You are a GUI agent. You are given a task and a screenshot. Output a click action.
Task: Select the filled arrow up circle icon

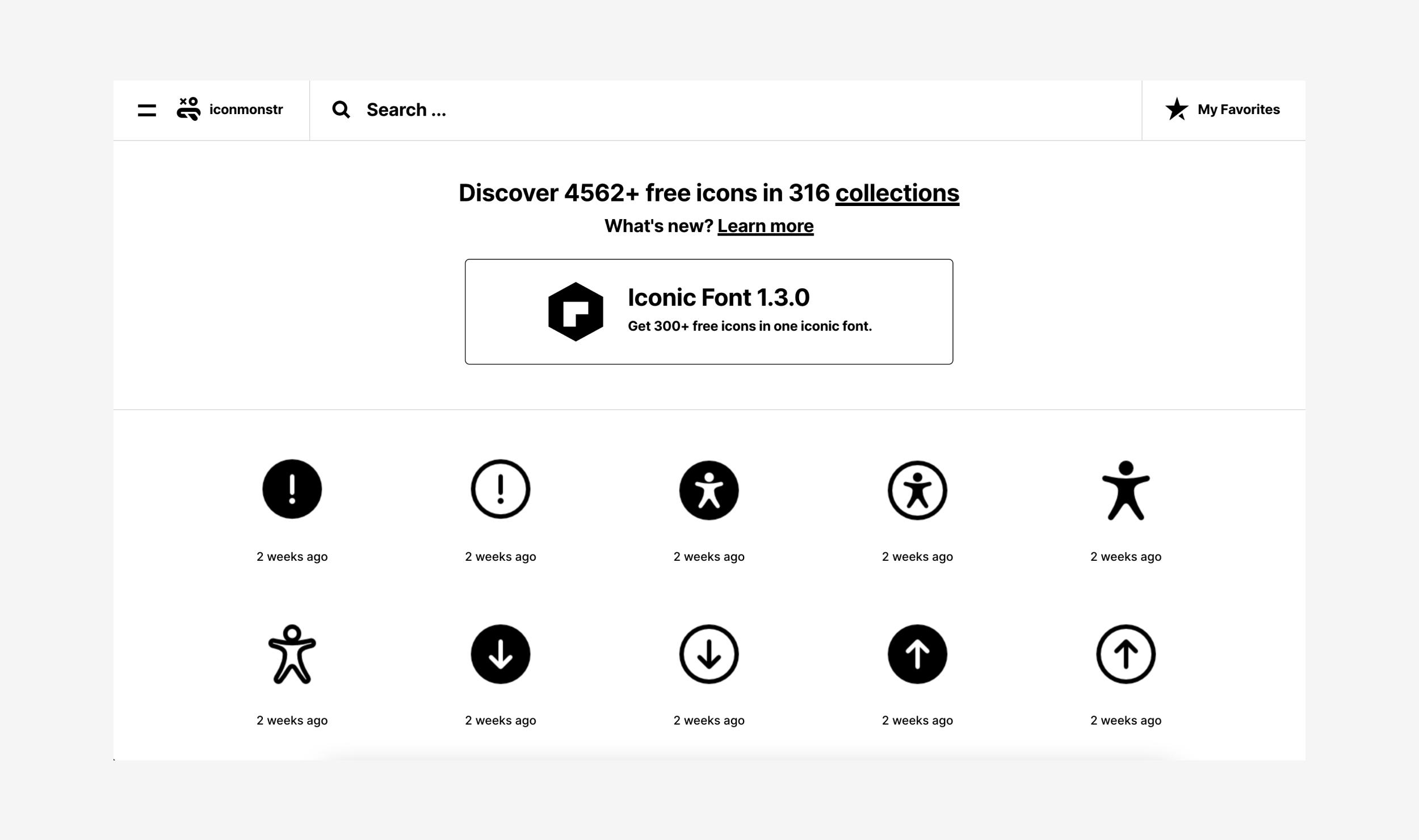pos(917,654)
